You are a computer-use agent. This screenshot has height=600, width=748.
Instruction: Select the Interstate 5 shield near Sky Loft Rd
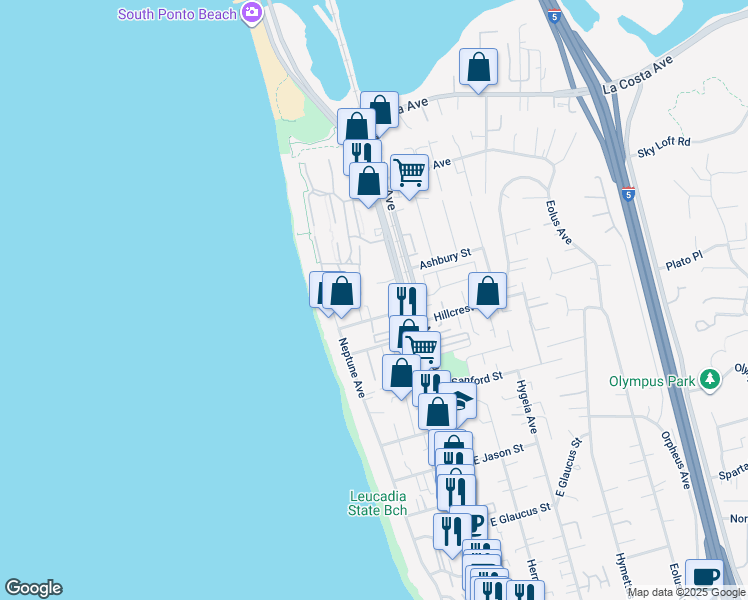pos(628,194)
